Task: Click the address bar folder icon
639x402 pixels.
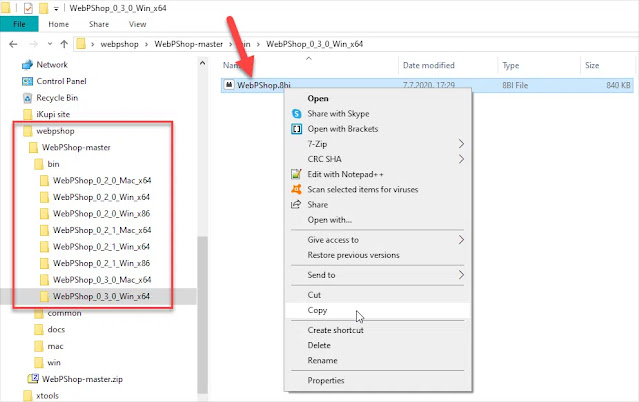Action: [81, 44]
